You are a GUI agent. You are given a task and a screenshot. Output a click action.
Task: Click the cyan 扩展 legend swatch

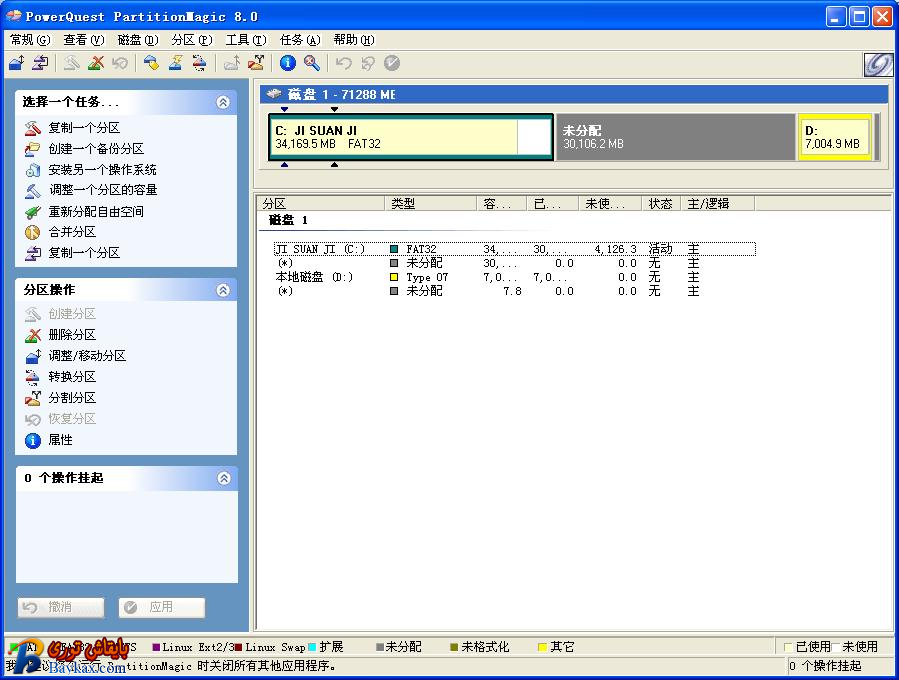(312, 647)
